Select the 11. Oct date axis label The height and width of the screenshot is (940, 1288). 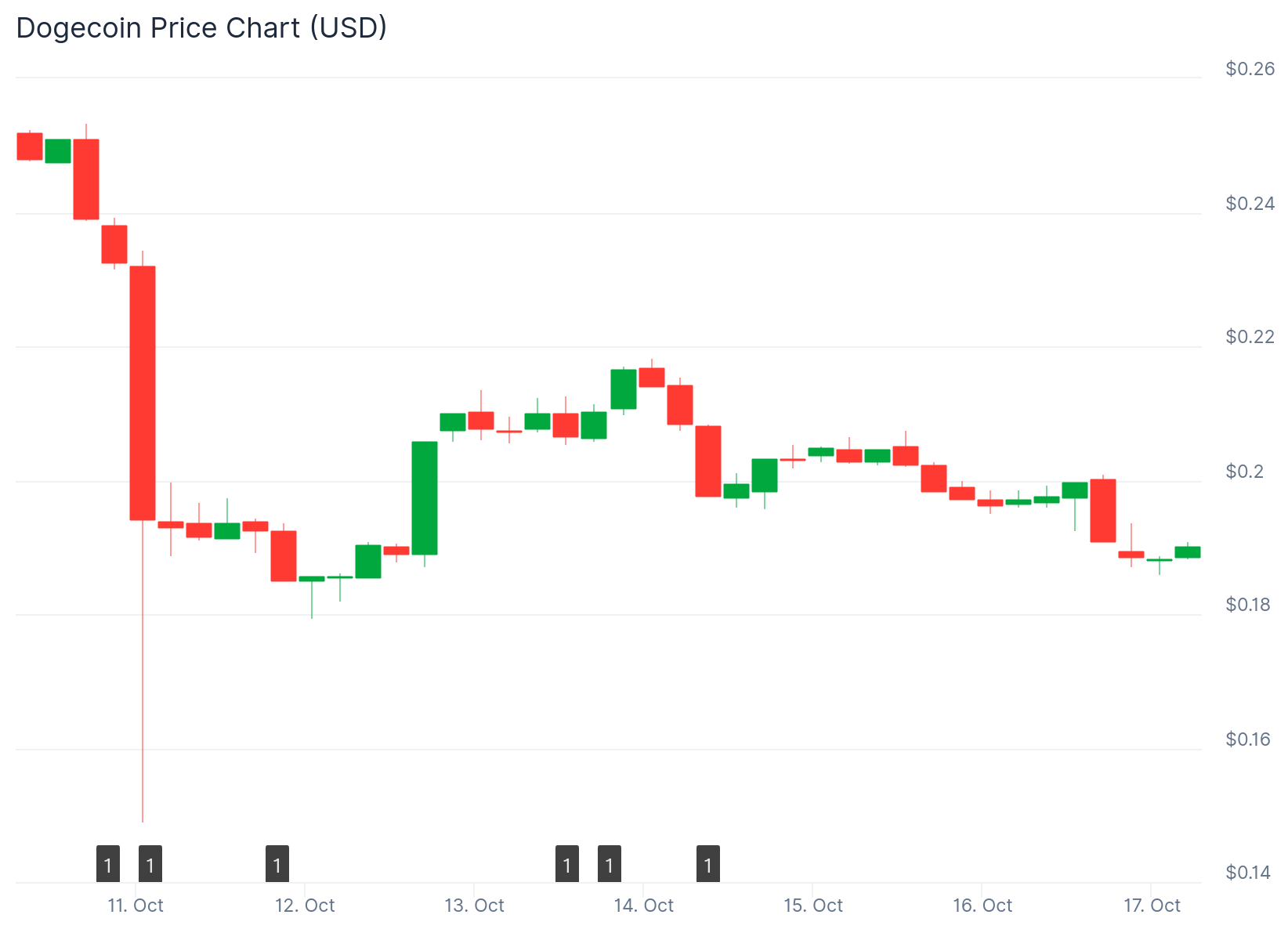click(136, 906)
